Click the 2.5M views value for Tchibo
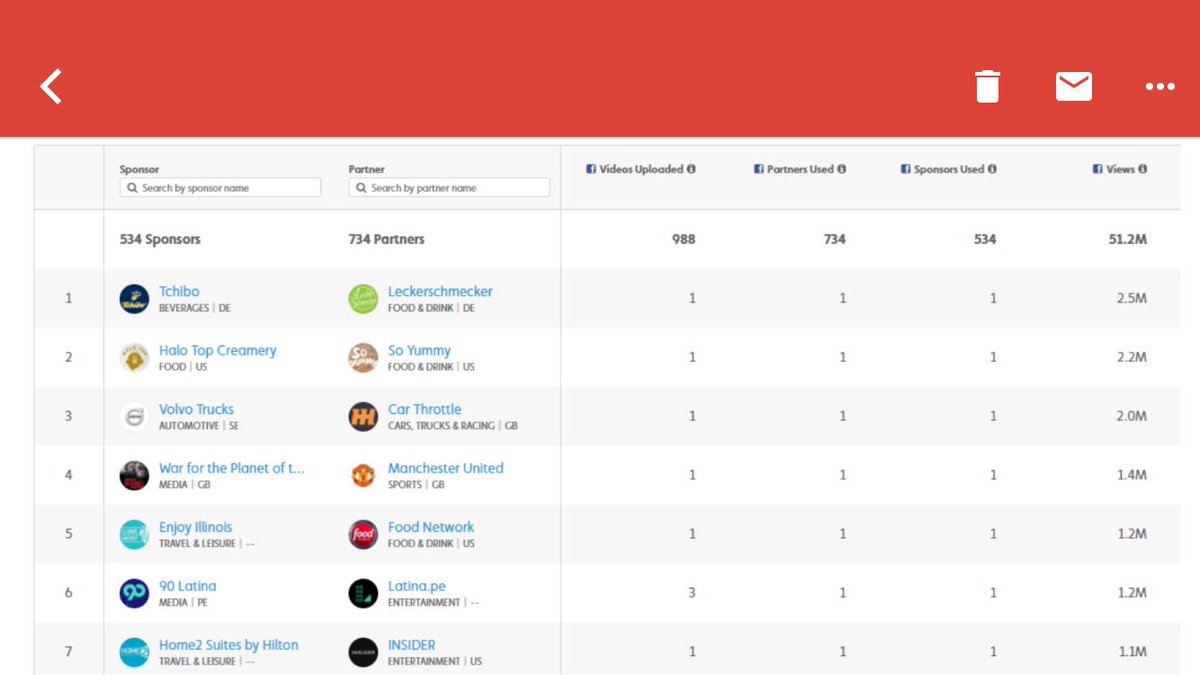 1132,298
